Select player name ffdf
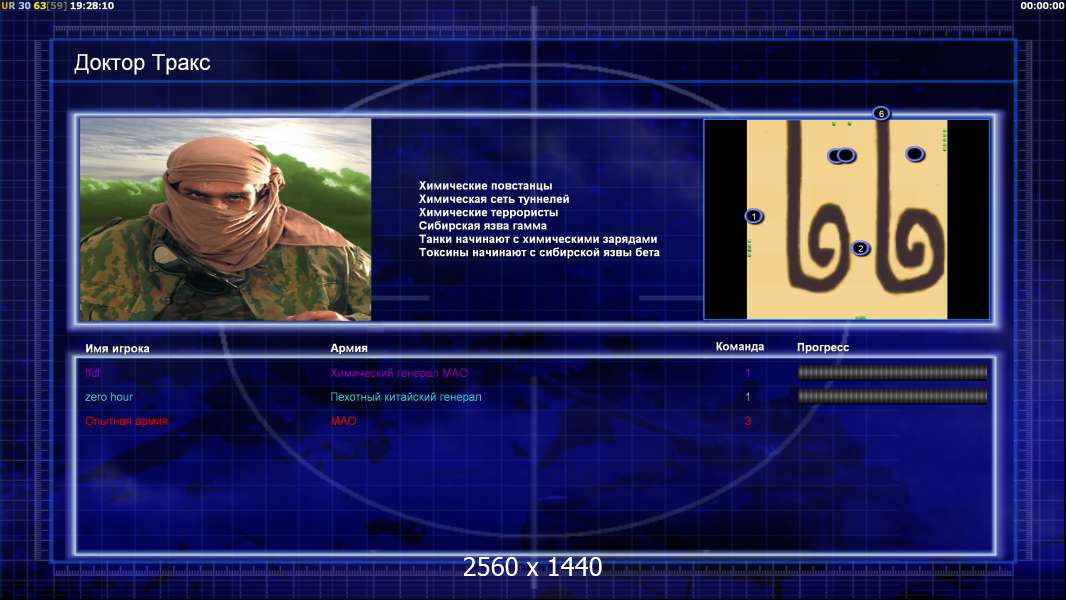This screenshot has width=1066, height=600. pyautogui.click(x=92, y=372)
